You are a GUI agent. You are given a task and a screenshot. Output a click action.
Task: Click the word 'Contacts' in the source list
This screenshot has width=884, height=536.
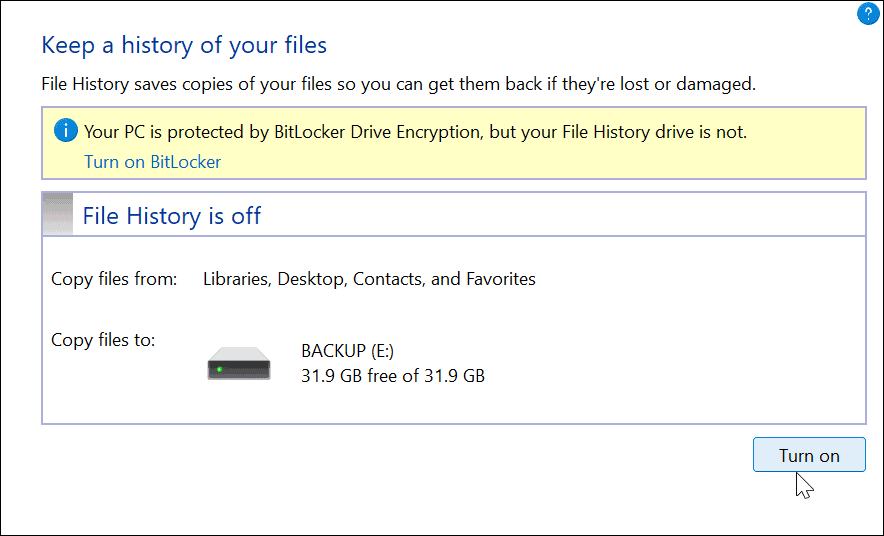click(388, 279)
